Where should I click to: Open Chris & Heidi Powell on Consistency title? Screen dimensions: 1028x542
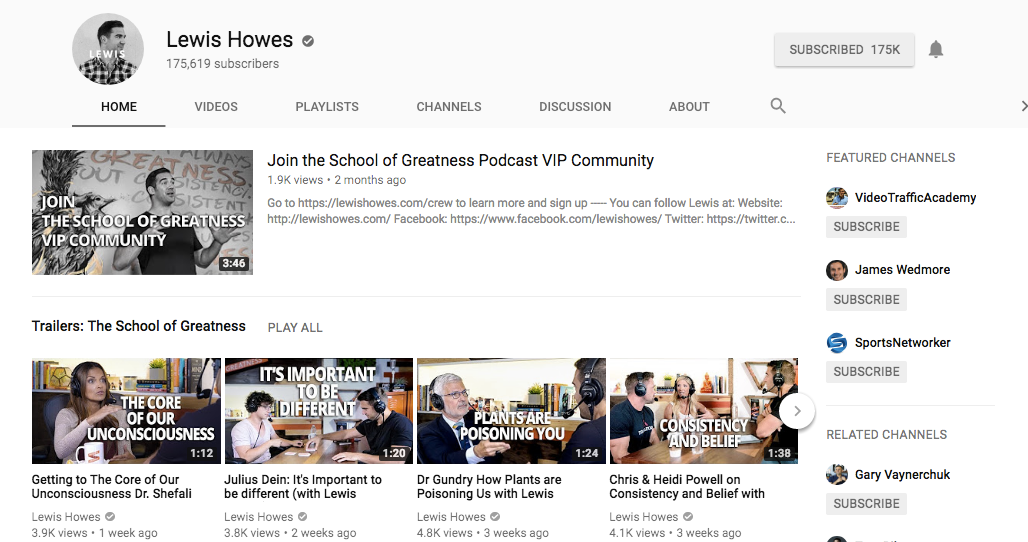687,487
